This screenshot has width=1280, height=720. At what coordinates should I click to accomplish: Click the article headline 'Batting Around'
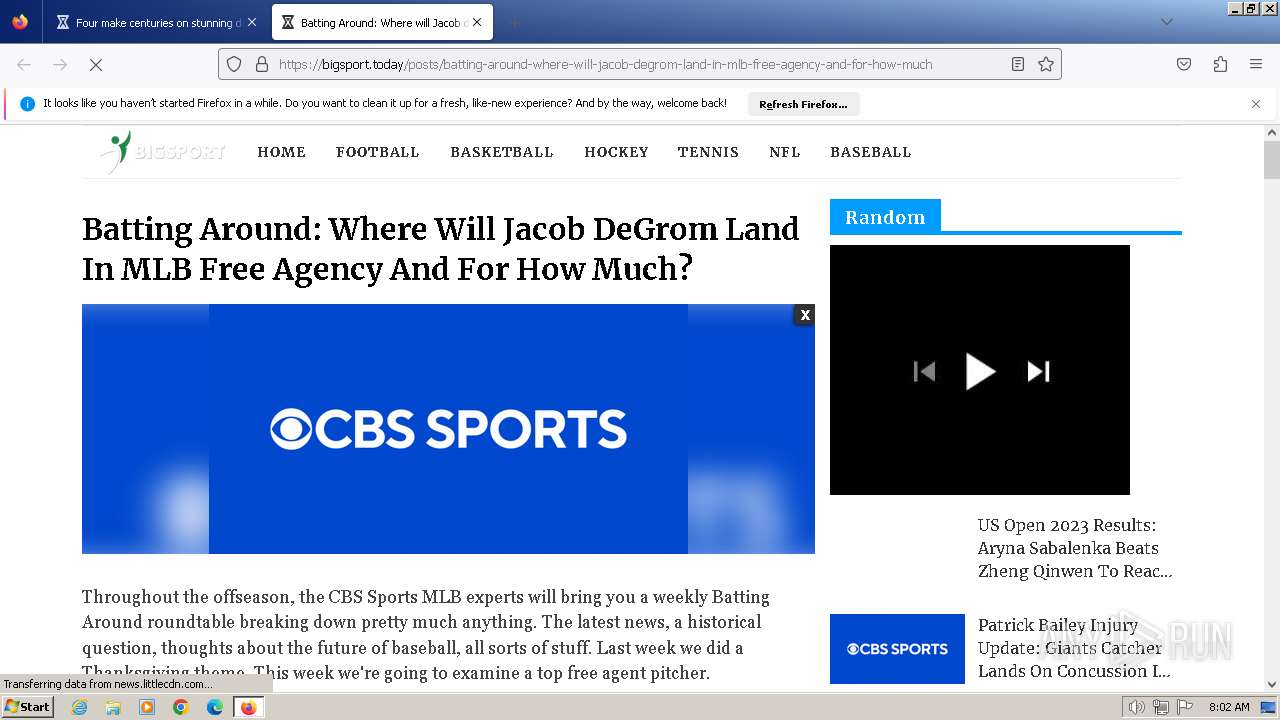[441, 248]
